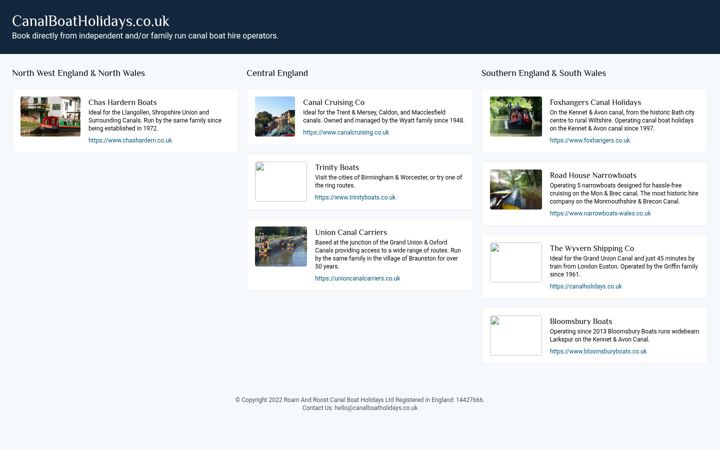Select the Chas Hardern Boats heading
Screen dimensions: 720x450
point(123,102)
